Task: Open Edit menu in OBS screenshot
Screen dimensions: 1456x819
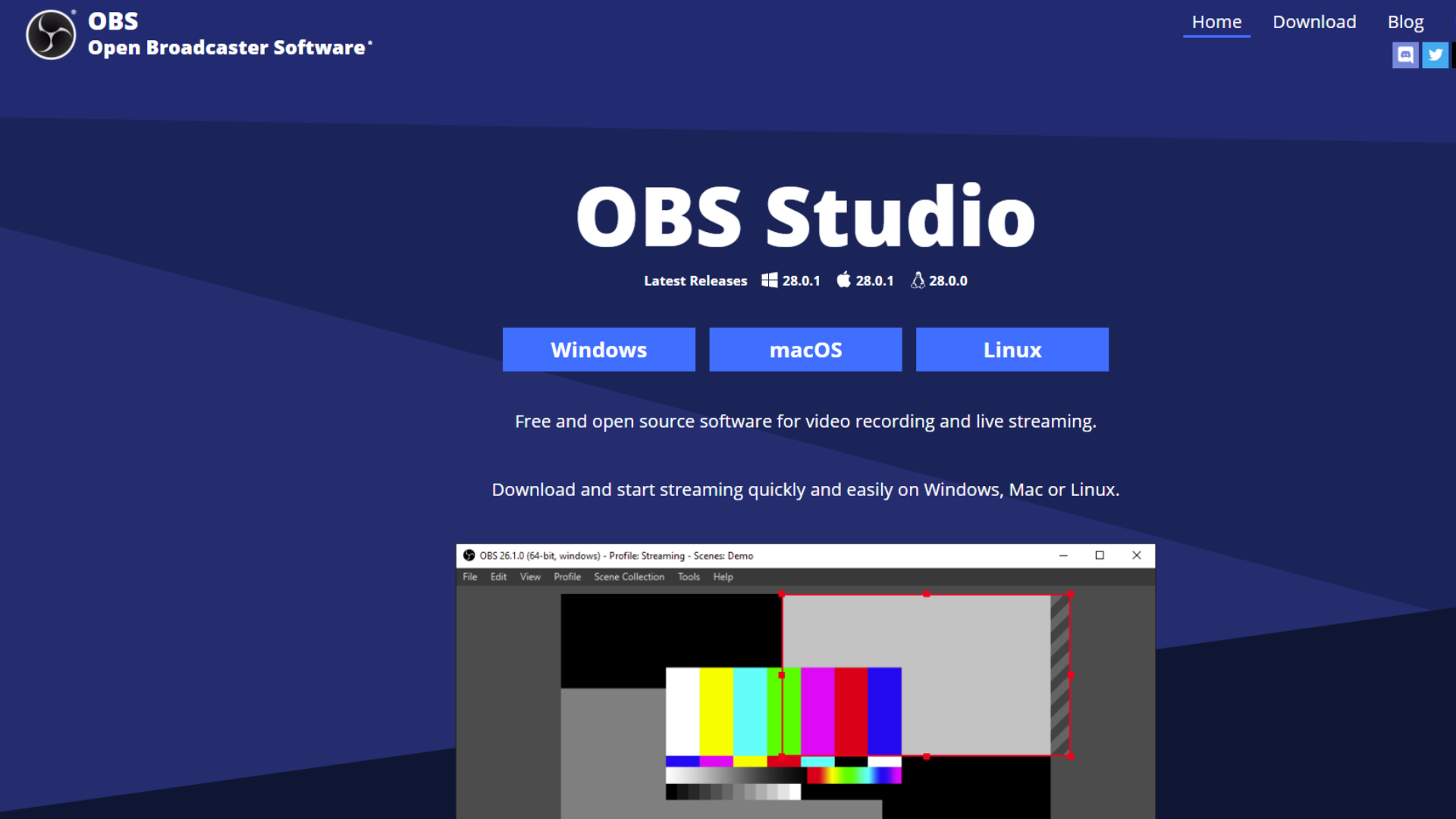Action: tap(498, 577)
